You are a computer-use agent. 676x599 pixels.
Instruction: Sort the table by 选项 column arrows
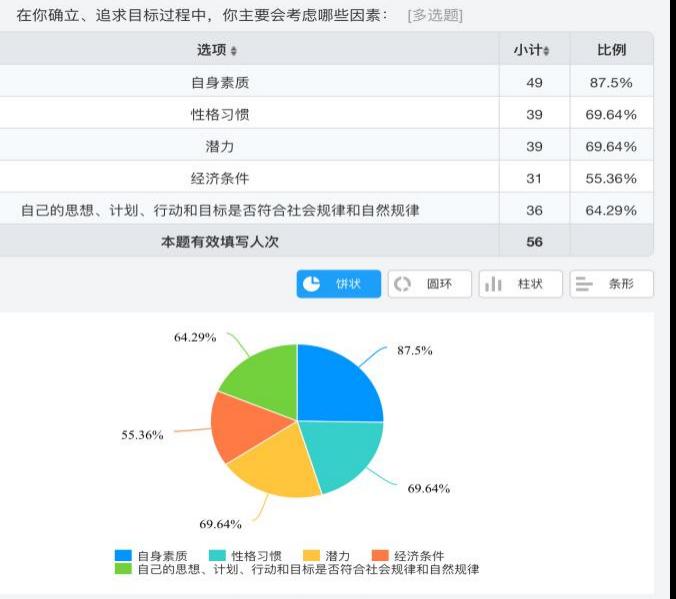(234, 51)
